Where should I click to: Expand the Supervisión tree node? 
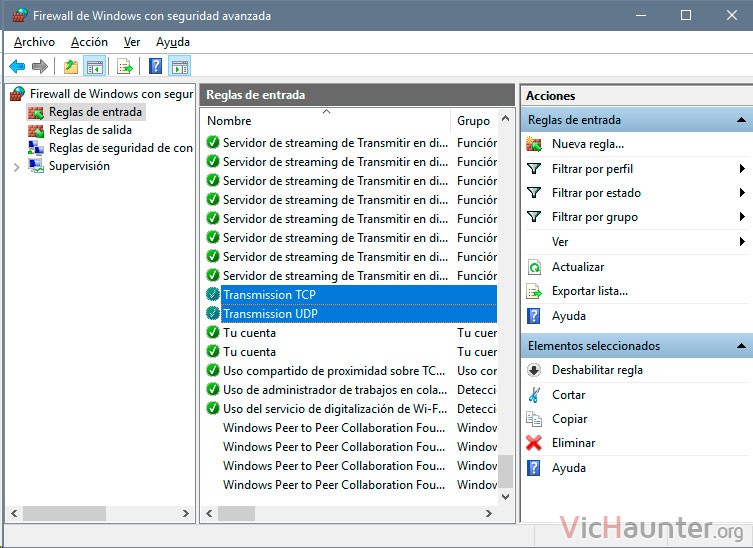17,167
